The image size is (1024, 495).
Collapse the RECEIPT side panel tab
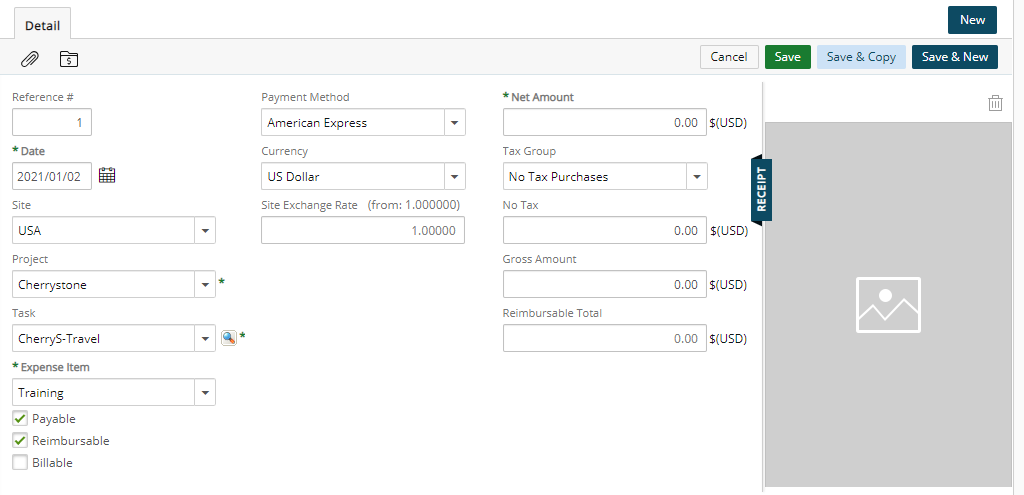point(761,189)
